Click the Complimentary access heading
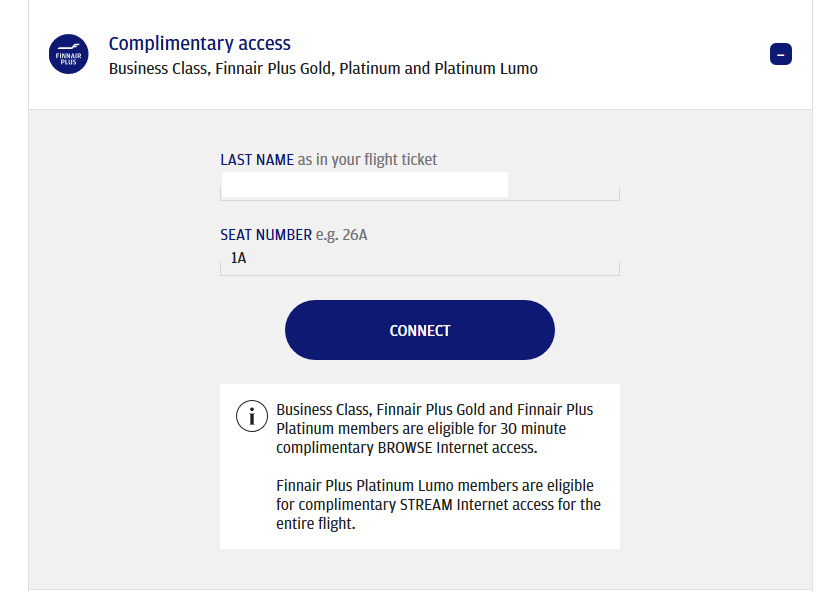833x592 pixels. pos(199,44)
